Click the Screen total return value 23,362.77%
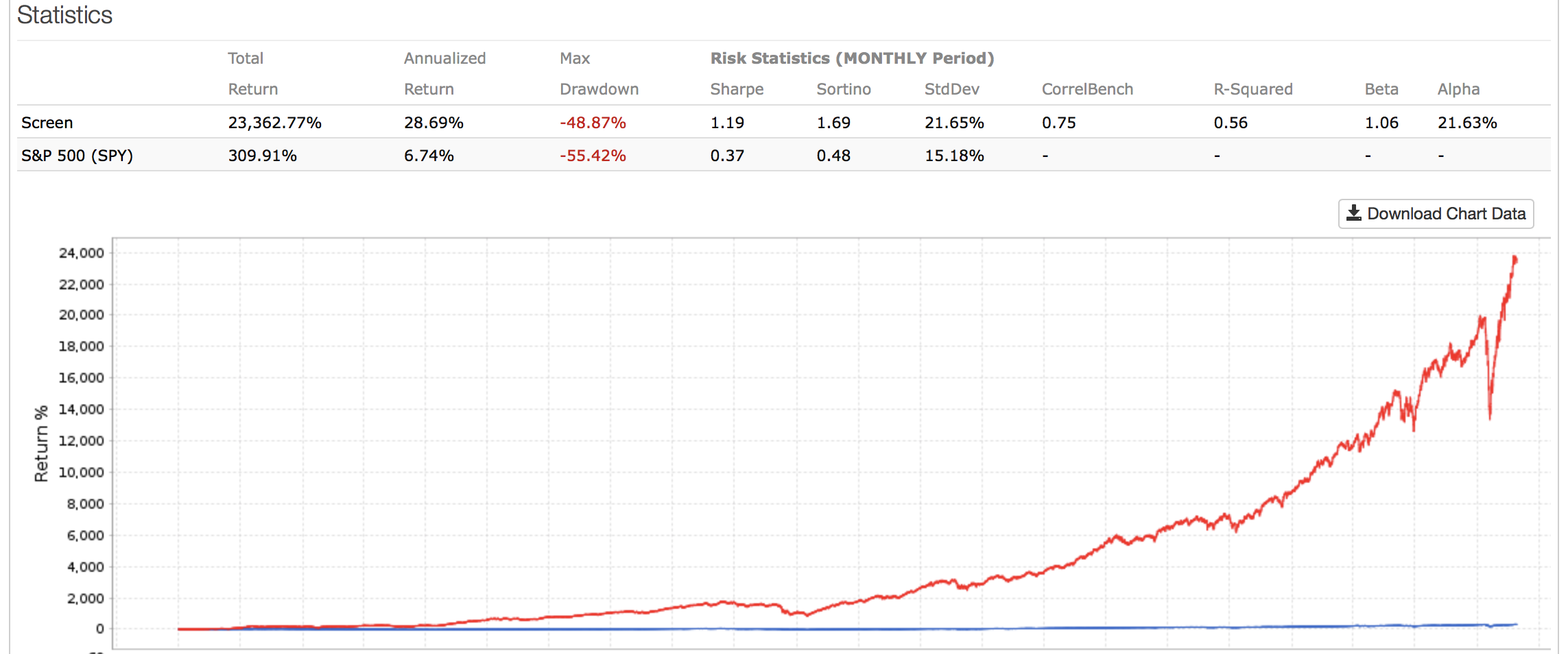 click(274, 123)
